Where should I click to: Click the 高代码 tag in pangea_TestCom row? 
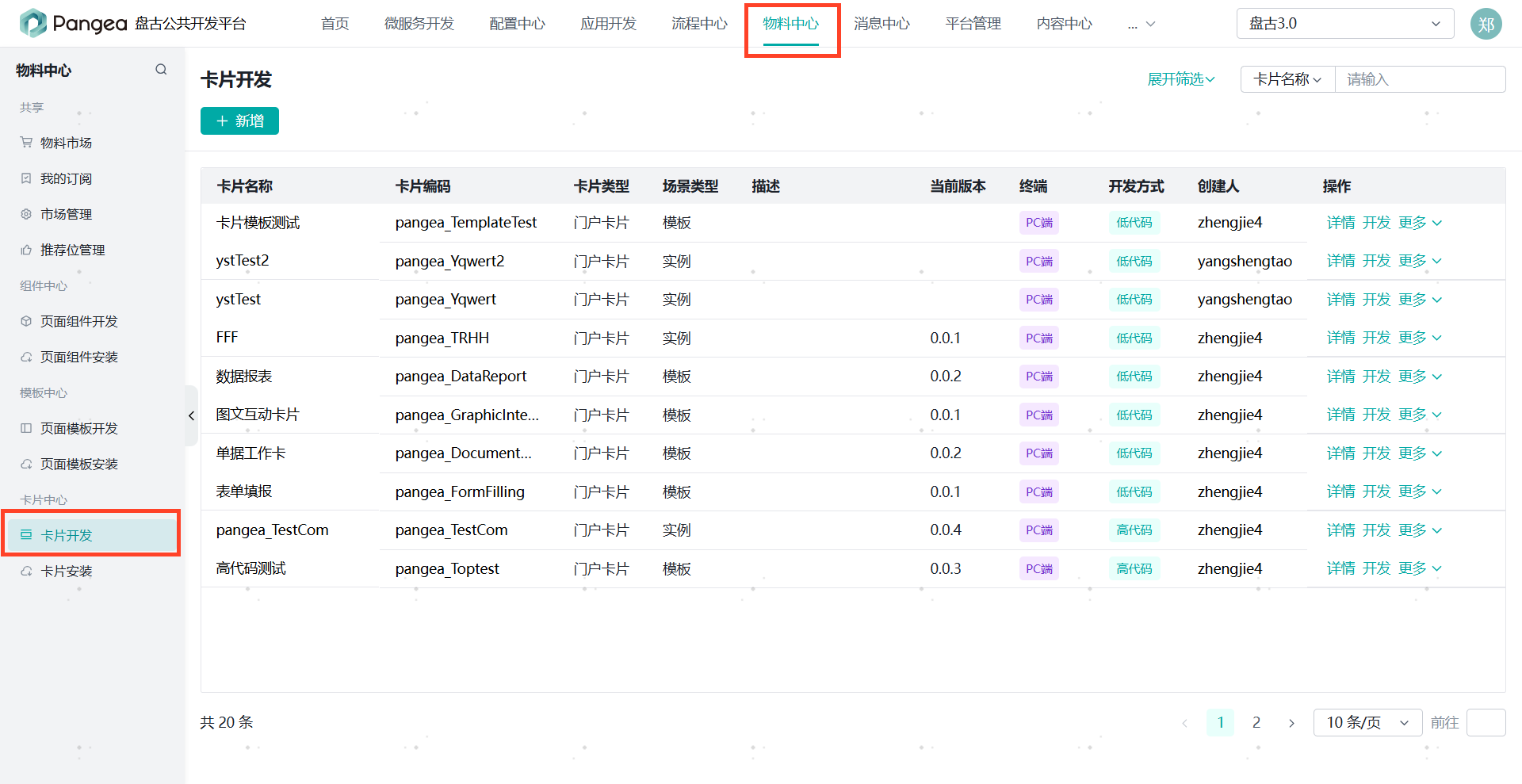click(1134, 530)
